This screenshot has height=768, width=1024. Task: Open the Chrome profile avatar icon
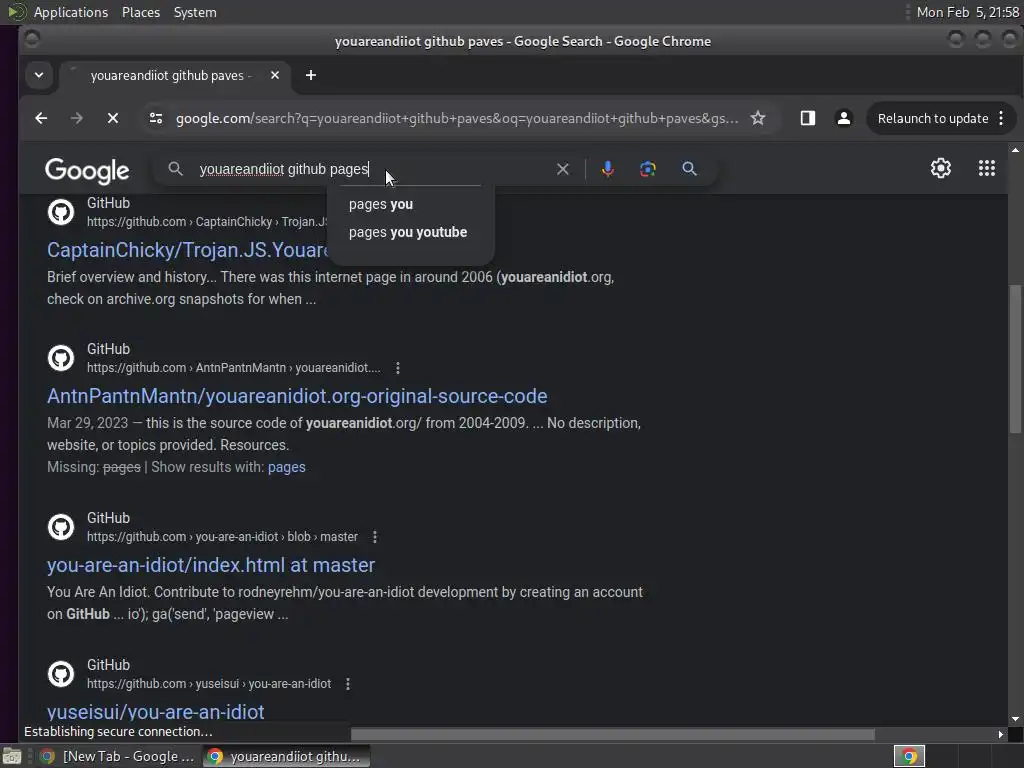844,118
